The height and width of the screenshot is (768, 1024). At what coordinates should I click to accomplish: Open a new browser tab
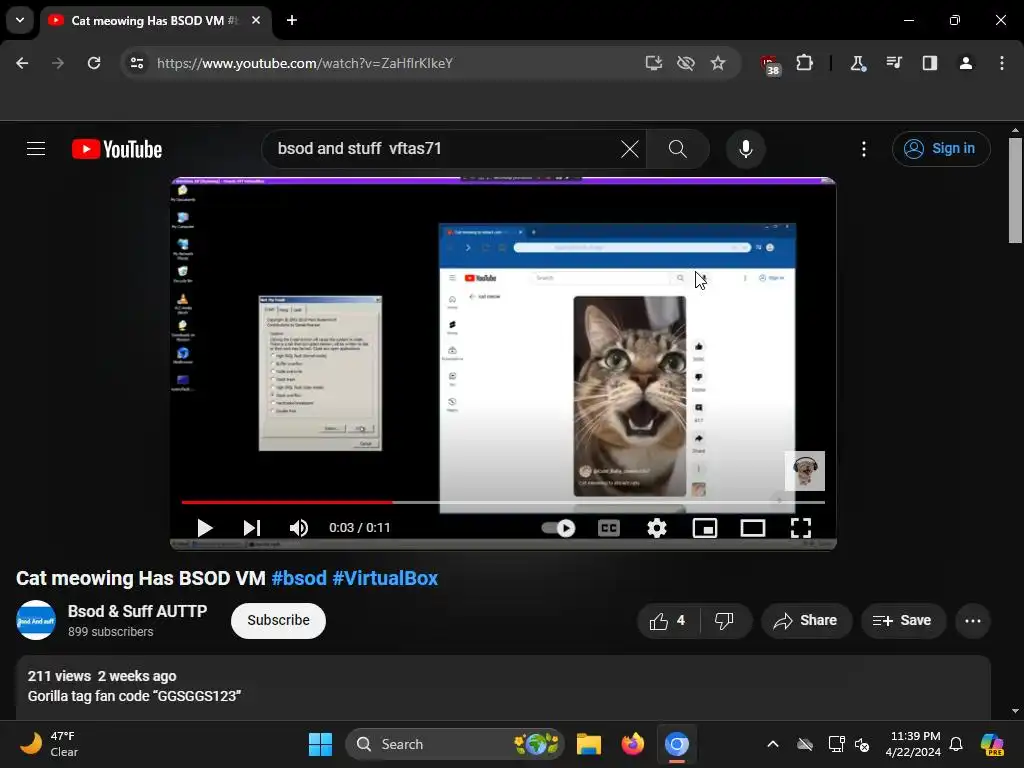point(292,20)
